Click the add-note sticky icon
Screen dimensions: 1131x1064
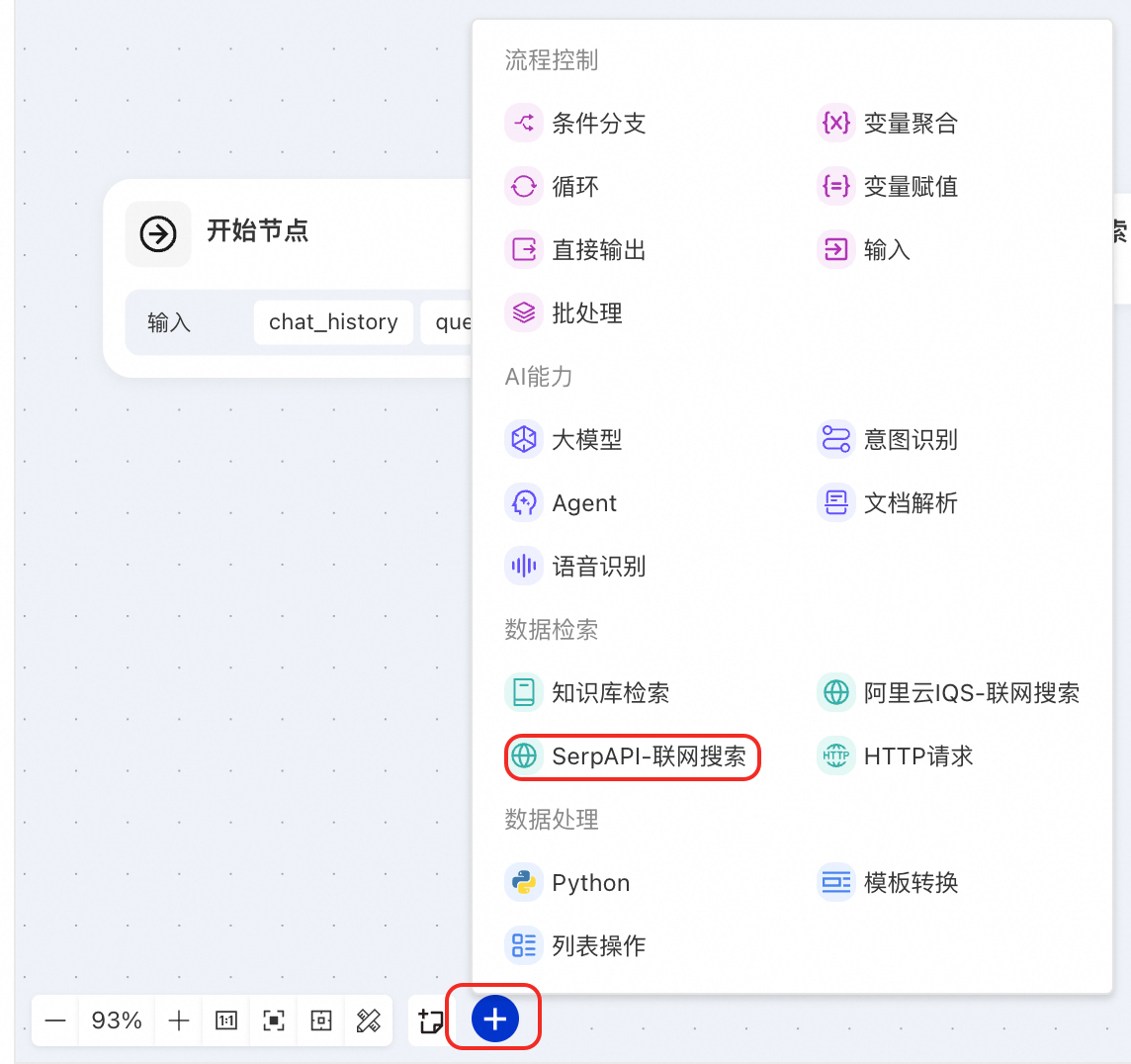[x=431, y=1020]
